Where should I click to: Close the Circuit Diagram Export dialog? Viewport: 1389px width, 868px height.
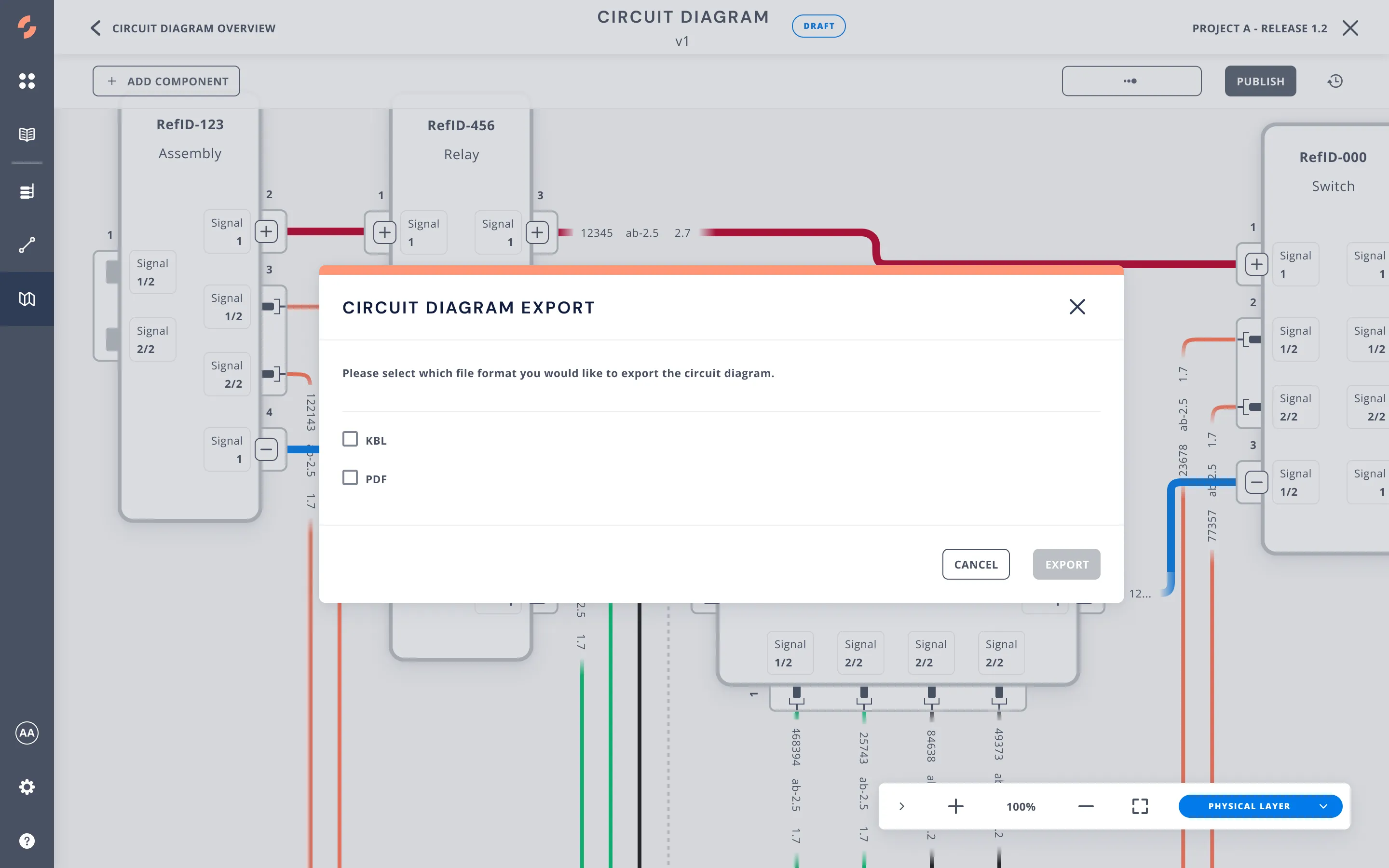click(x=1077, y=307)
